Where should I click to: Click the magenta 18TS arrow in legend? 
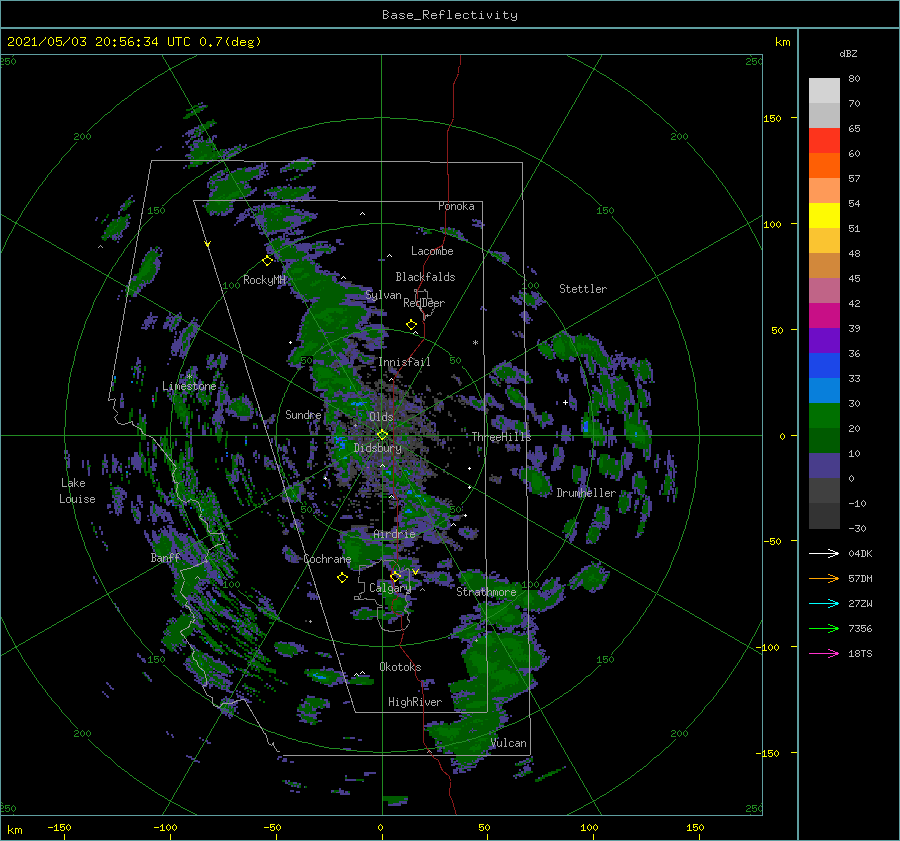pos(824,653)
